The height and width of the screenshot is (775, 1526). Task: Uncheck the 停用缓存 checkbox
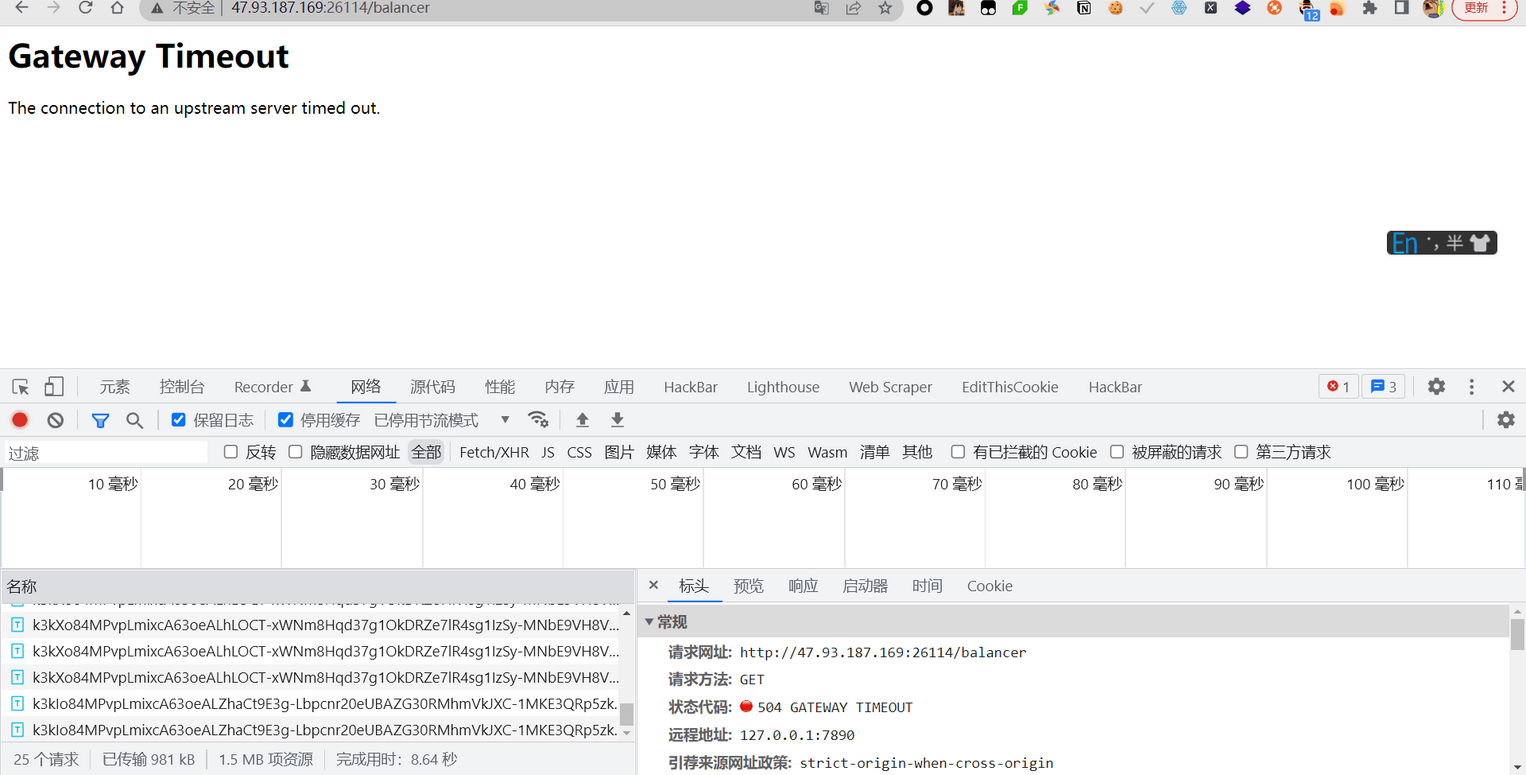[286, 419]
